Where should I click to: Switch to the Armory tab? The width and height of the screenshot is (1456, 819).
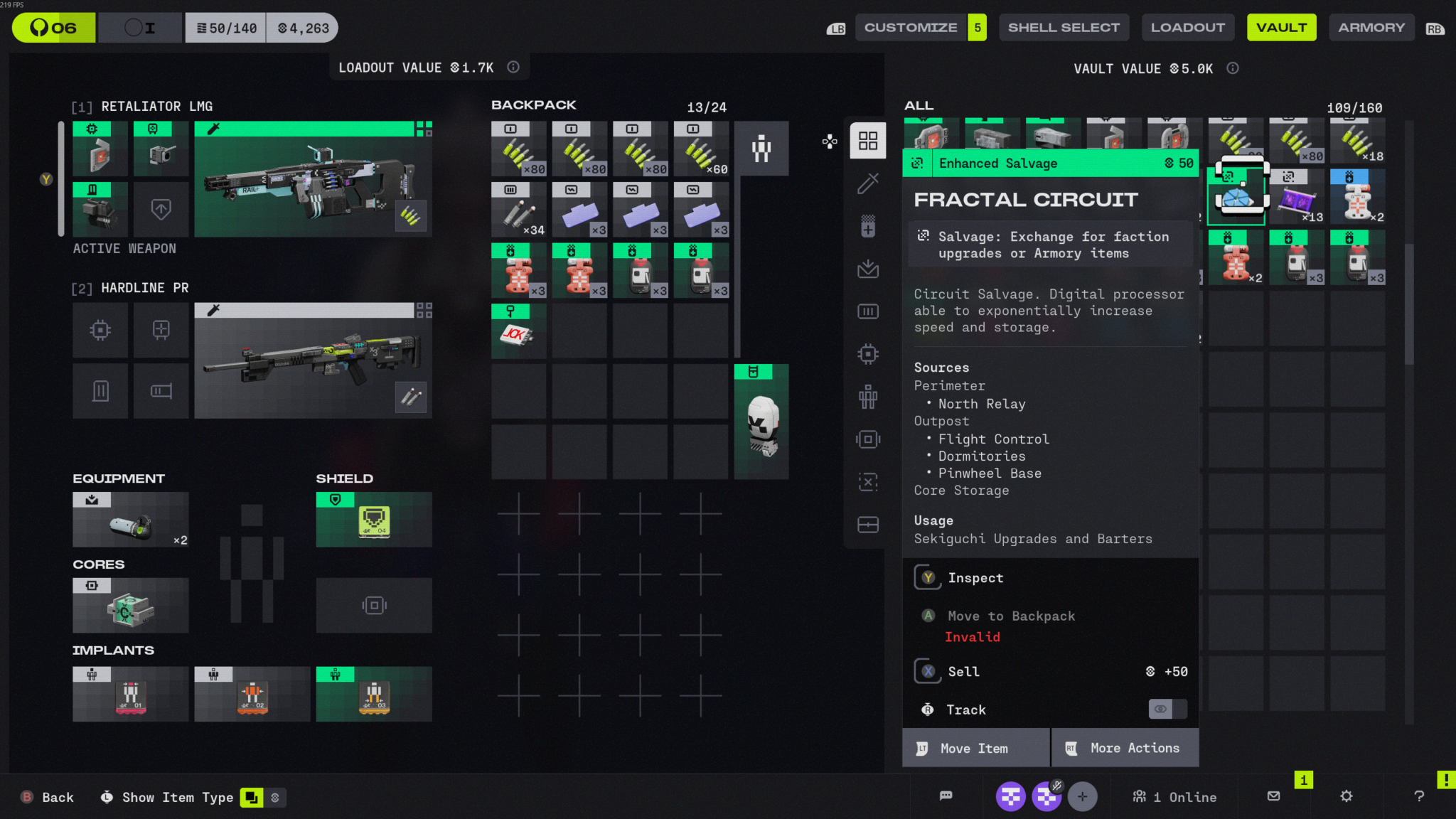coord(1371,28)
